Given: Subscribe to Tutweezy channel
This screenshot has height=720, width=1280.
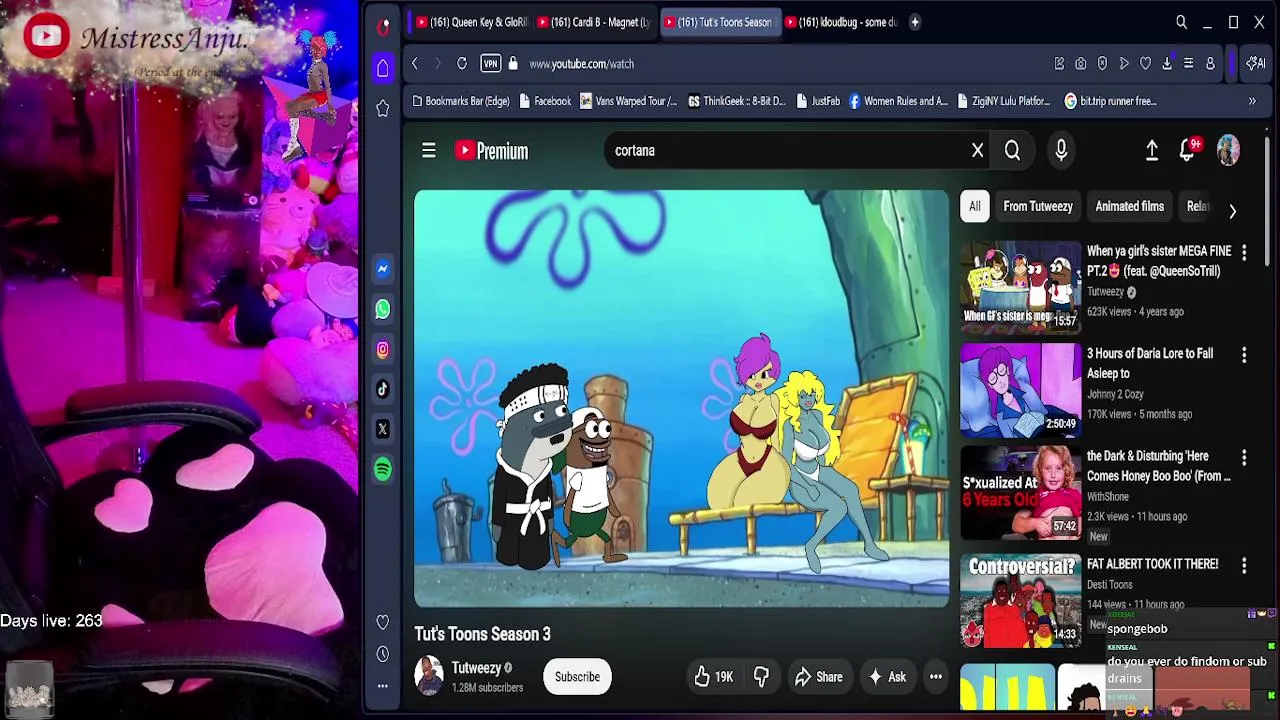Looking at the screenshot, I should pos(577,677).
